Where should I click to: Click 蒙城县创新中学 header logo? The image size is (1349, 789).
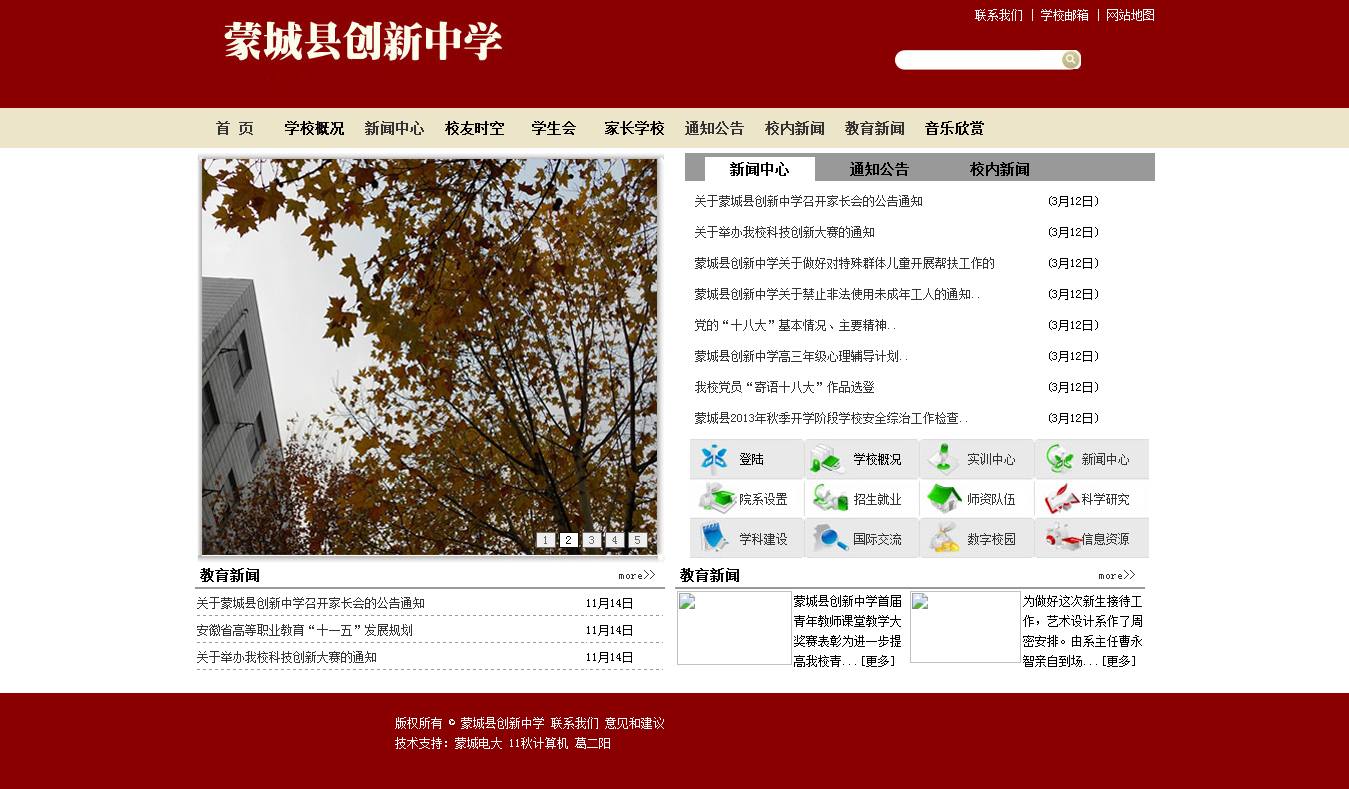[x=363, y=42]
